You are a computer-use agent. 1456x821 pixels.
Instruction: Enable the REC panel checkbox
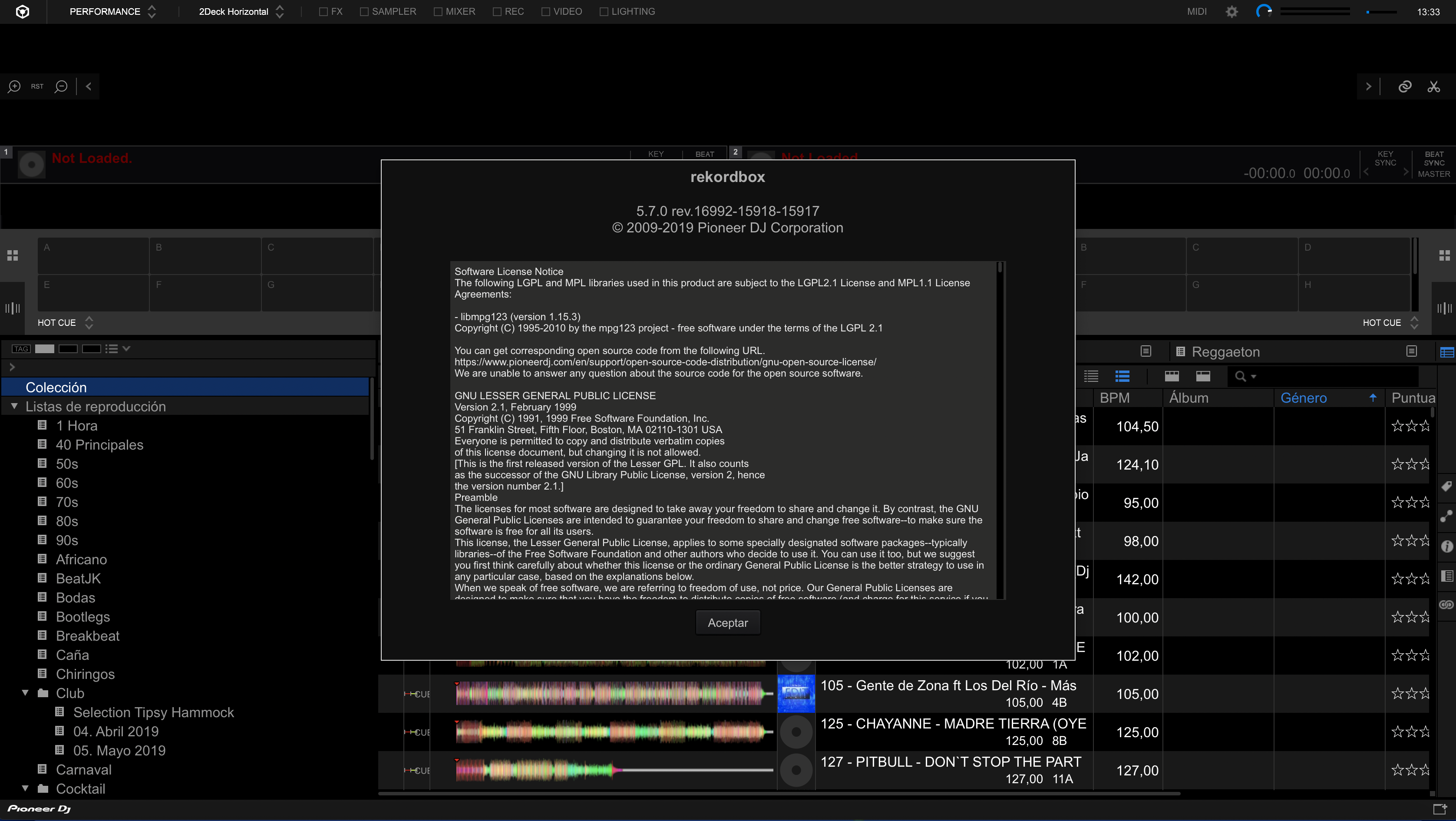tap(497, 12)
